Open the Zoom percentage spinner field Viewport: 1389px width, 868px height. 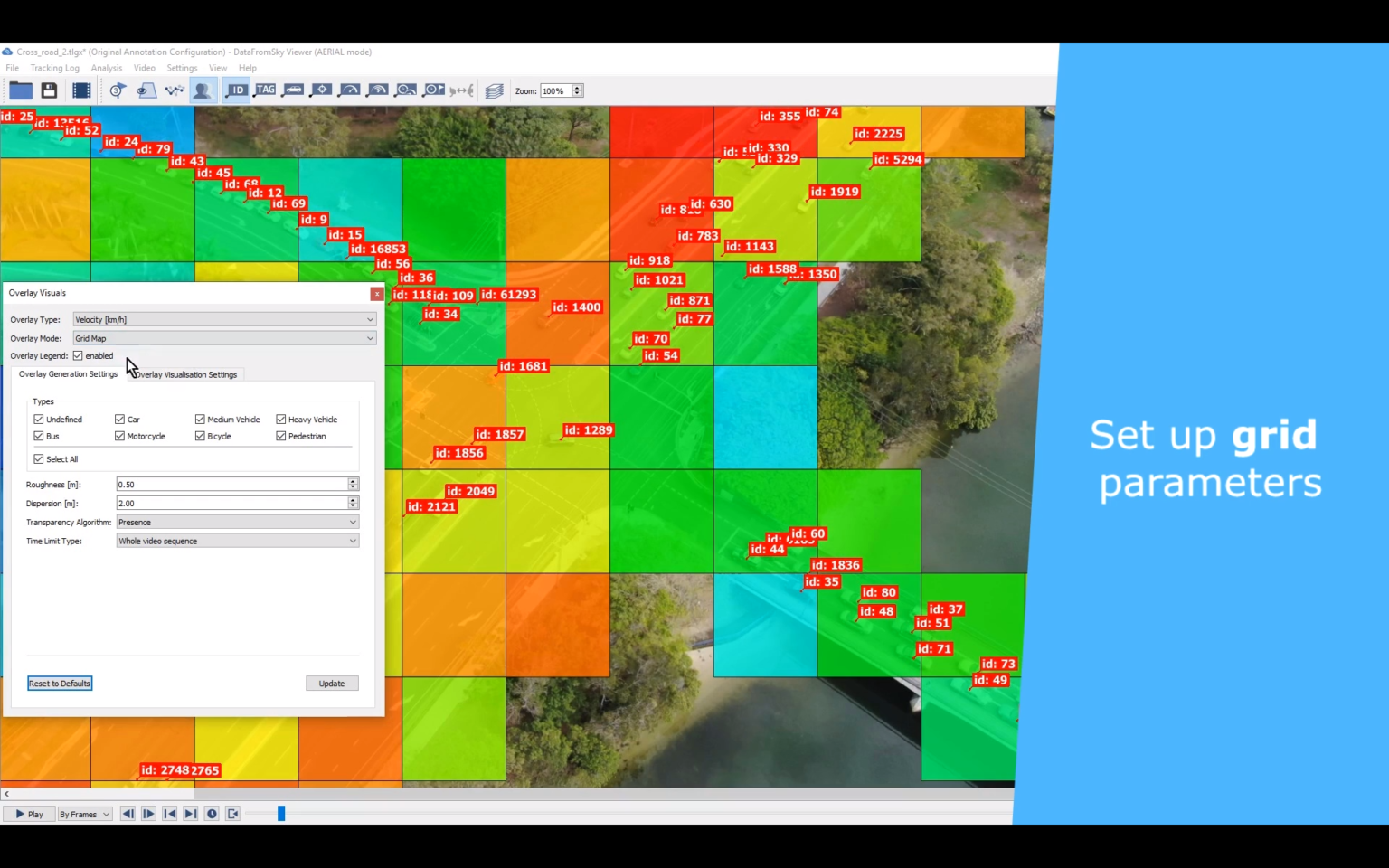tap(561, 90)
